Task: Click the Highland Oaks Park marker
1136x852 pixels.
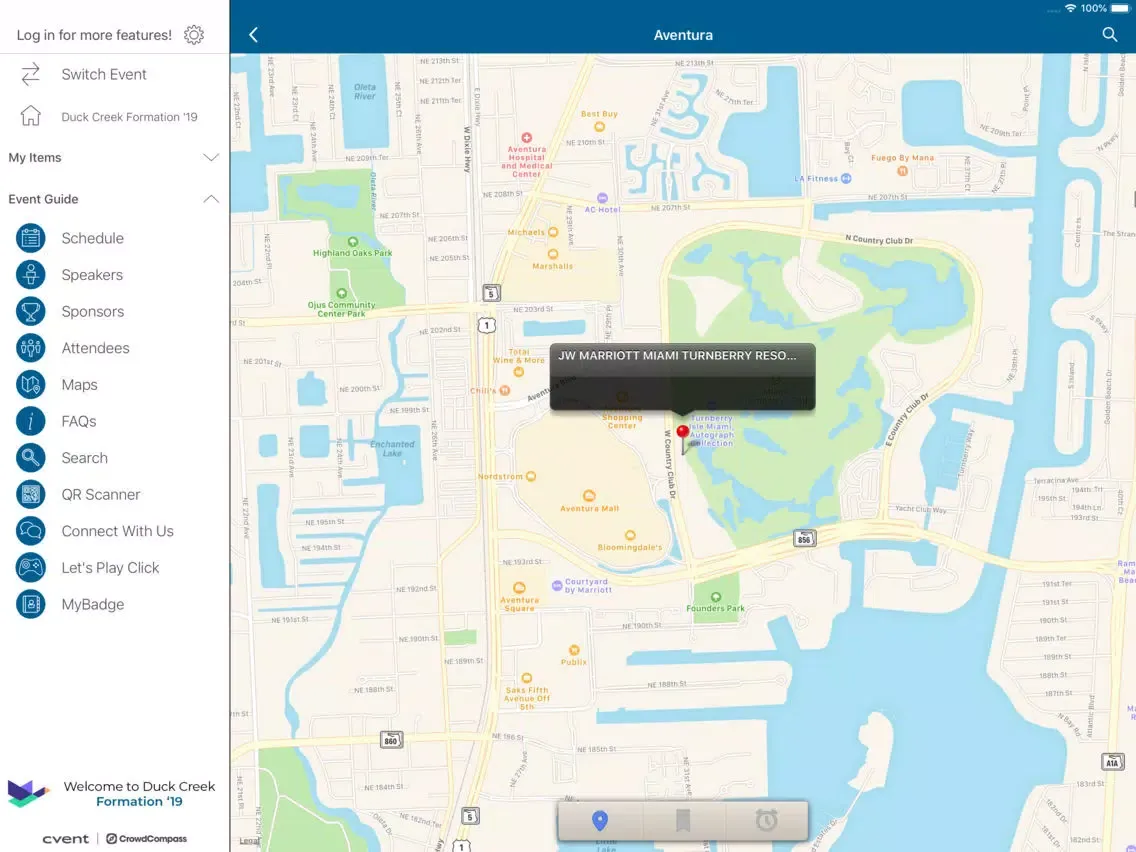Action: pyautogui.click(x=353, y=241)
